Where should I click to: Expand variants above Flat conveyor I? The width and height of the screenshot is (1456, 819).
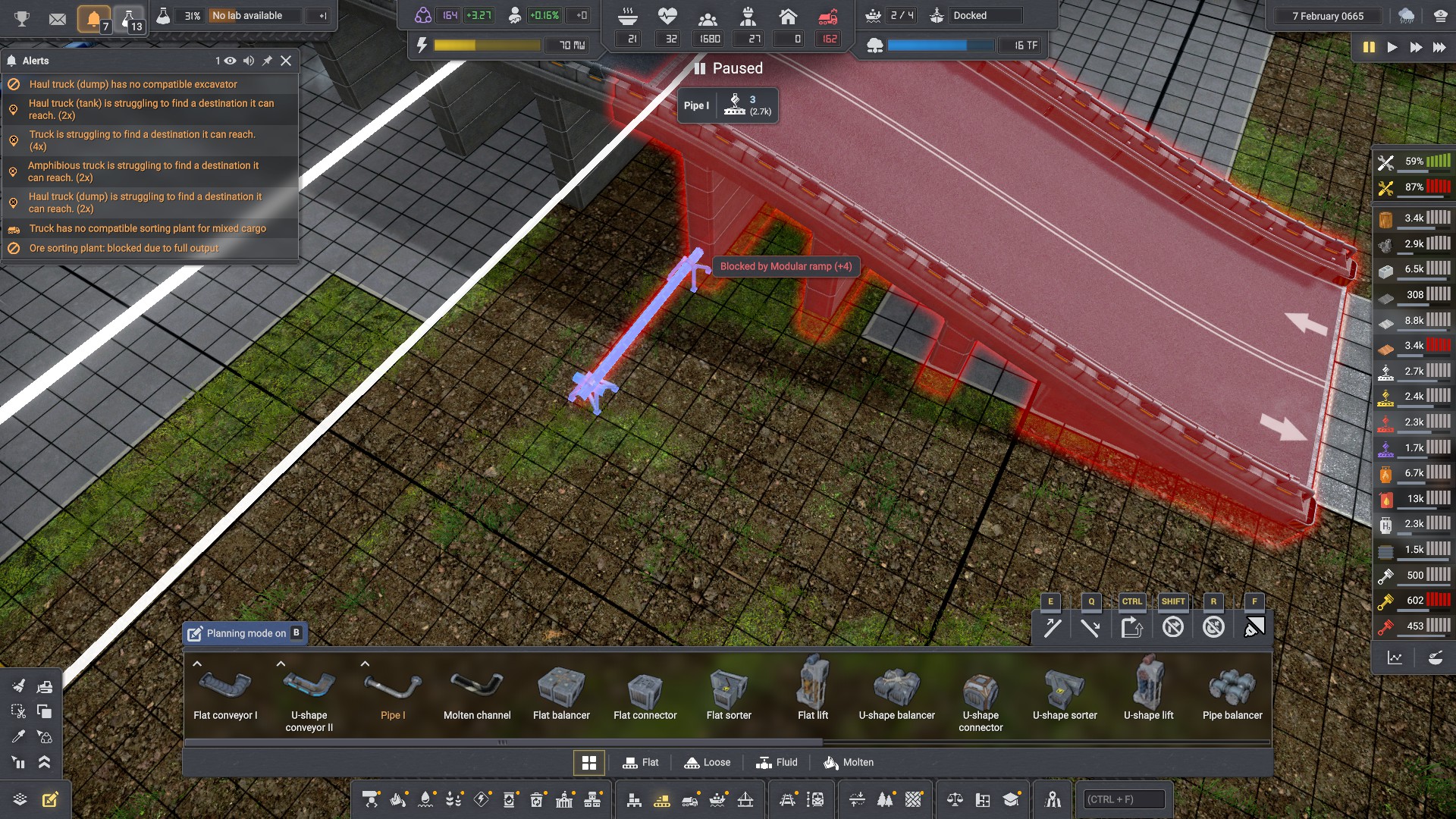[x=197, y=664]
